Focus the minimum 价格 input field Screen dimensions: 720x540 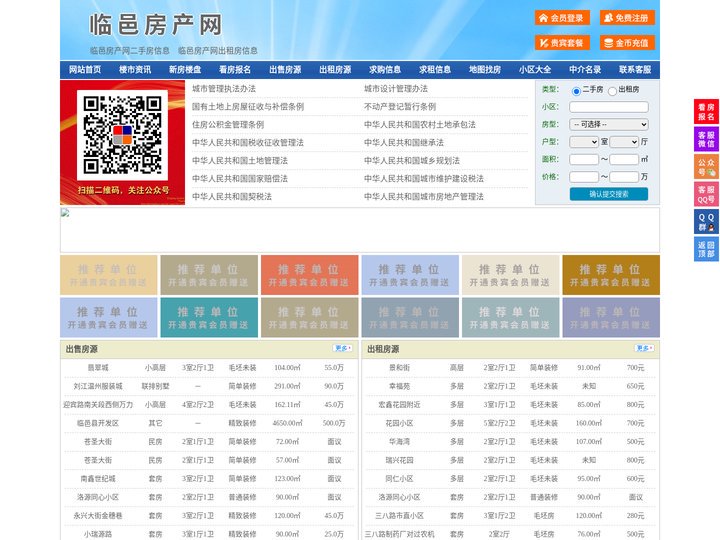[584, 177]
